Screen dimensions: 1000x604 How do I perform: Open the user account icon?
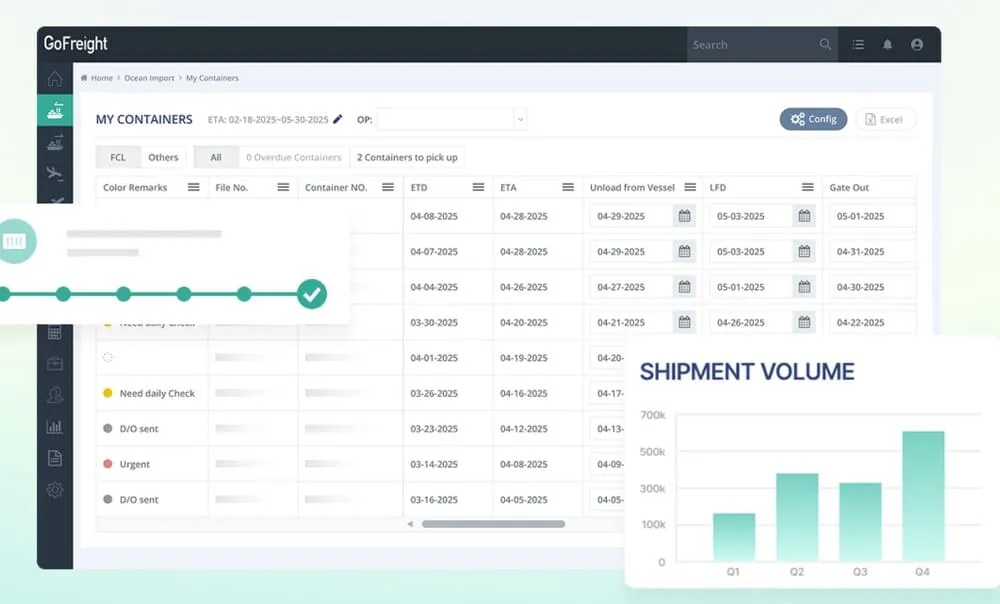pyautogui.click(x=917, y=44)
